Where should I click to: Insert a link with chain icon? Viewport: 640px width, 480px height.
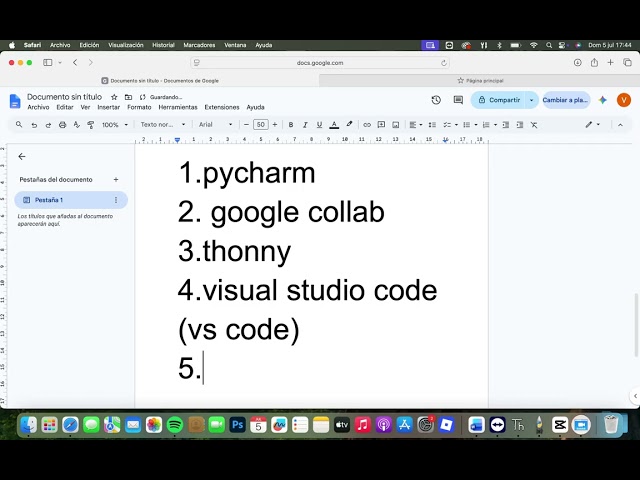pos(367,124)
